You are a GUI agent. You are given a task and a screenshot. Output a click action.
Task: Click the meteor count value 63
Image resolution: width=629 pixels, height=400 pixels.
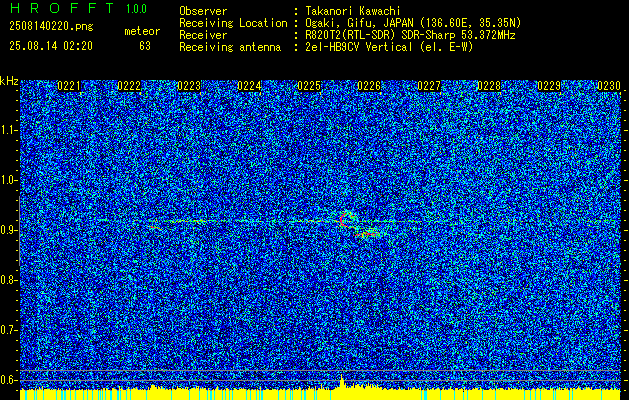pos(145,46)
